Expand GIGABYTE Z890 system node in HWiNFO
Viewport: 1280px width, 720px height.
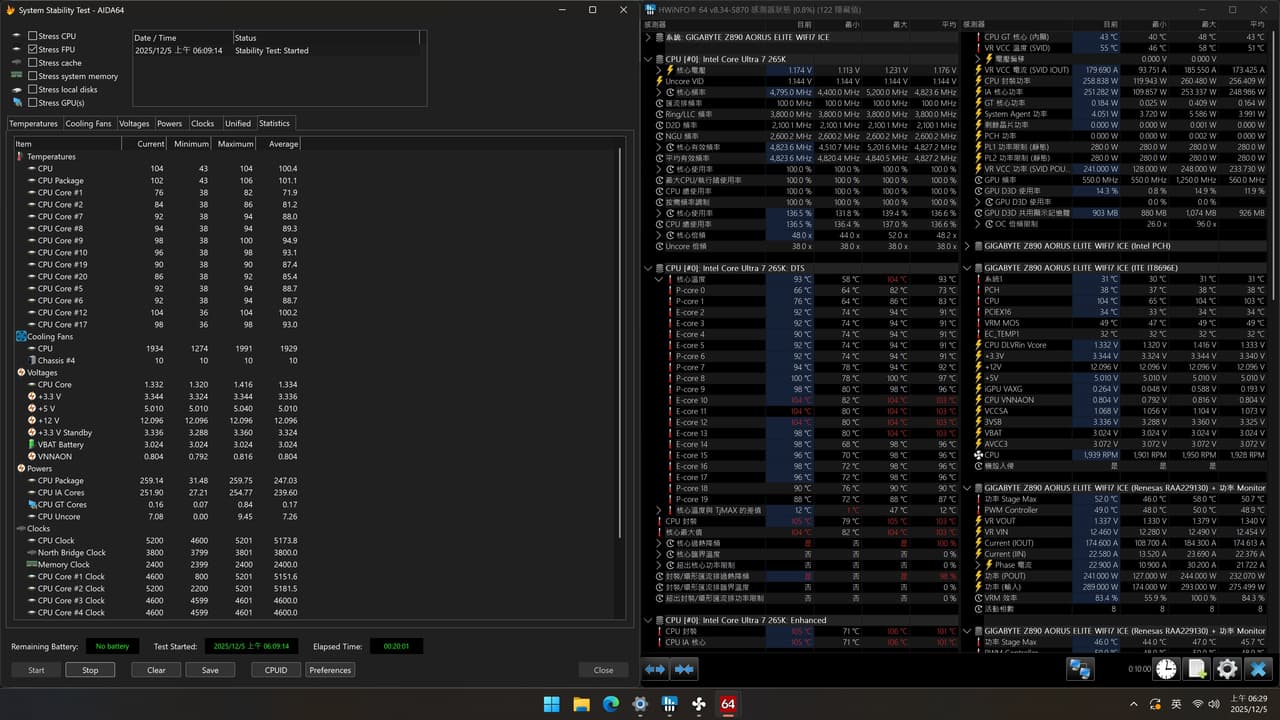(x=649, y=37)
